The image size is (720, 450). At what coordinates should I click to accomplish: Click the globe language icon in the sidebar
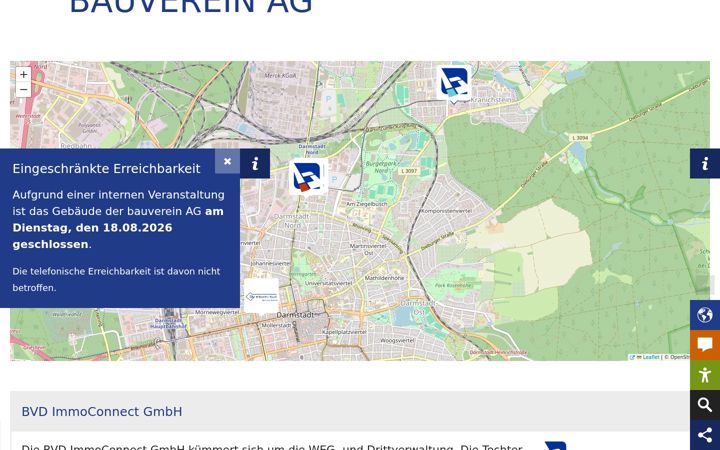click(705, 315)
